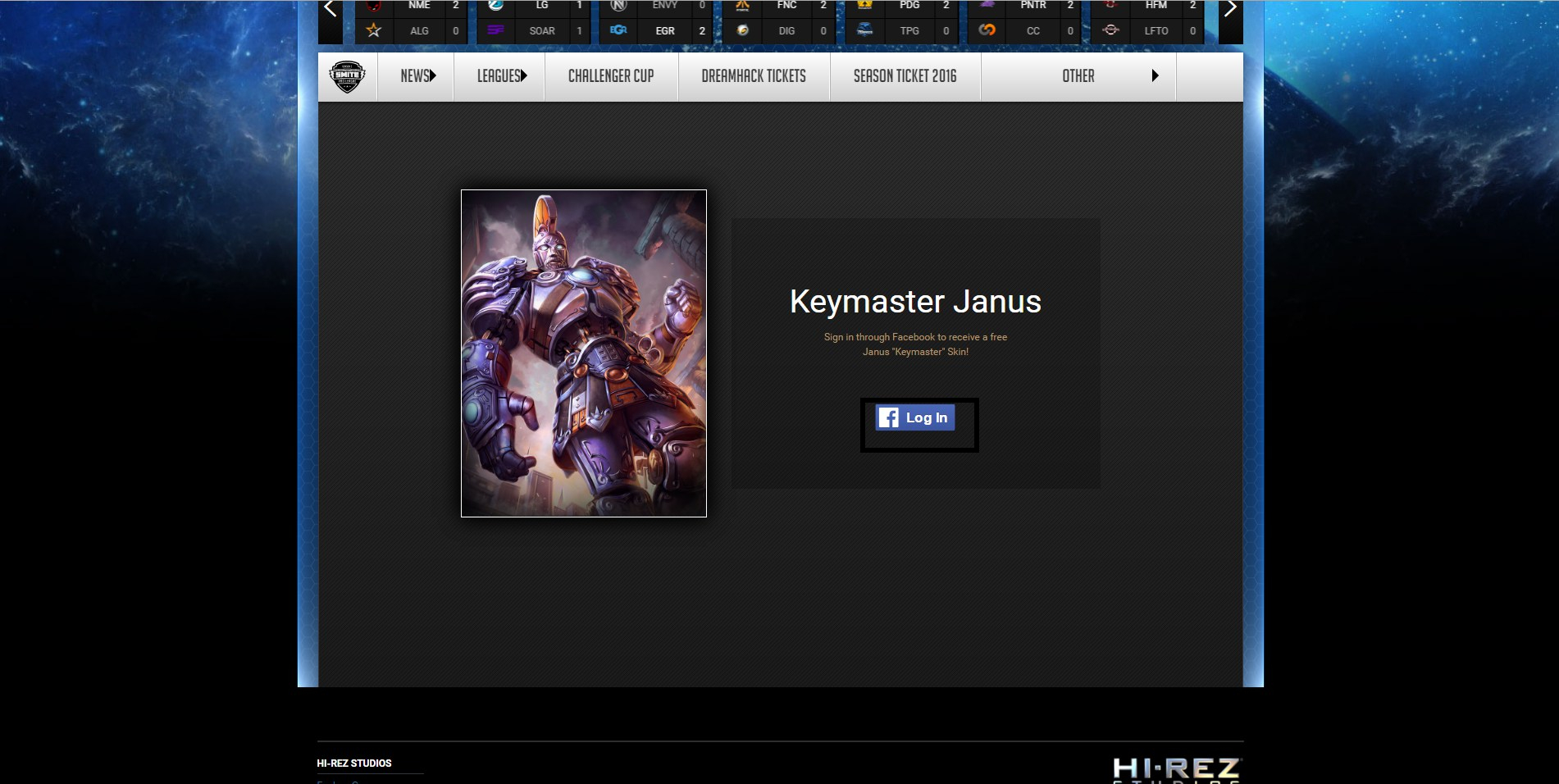Click the "TPG" team name
Viewport: 1559px width, 784px height.
pyautogui.click(x=909, y=31)
